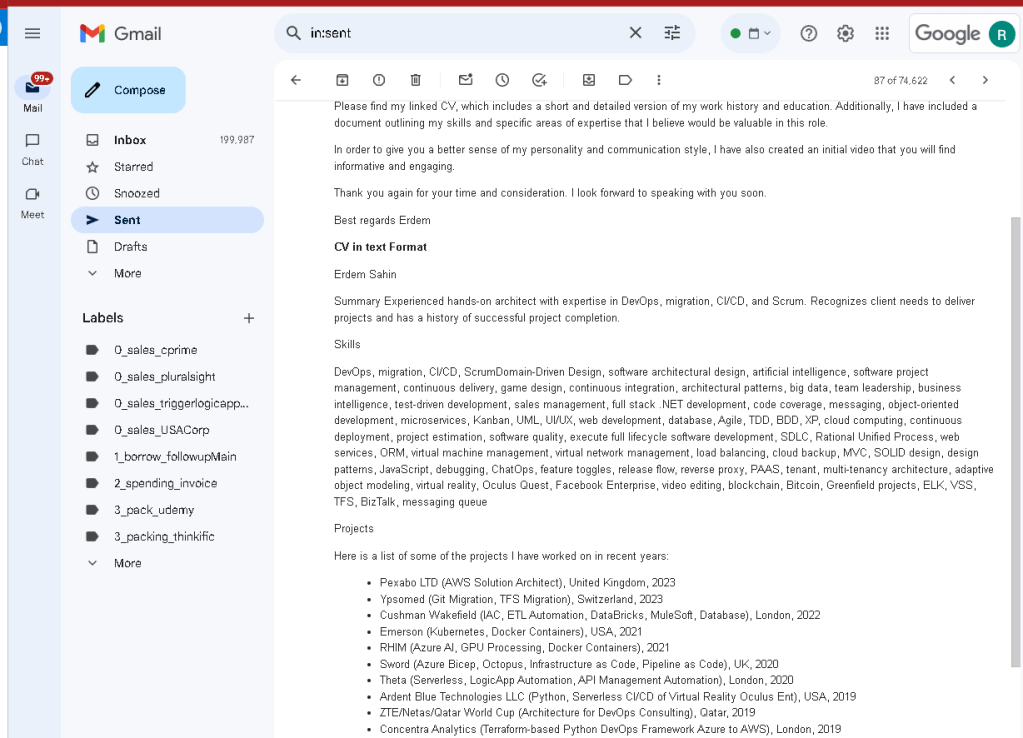
Task: Report spam with the exclamation icon
Action: [x=378, y=80]
